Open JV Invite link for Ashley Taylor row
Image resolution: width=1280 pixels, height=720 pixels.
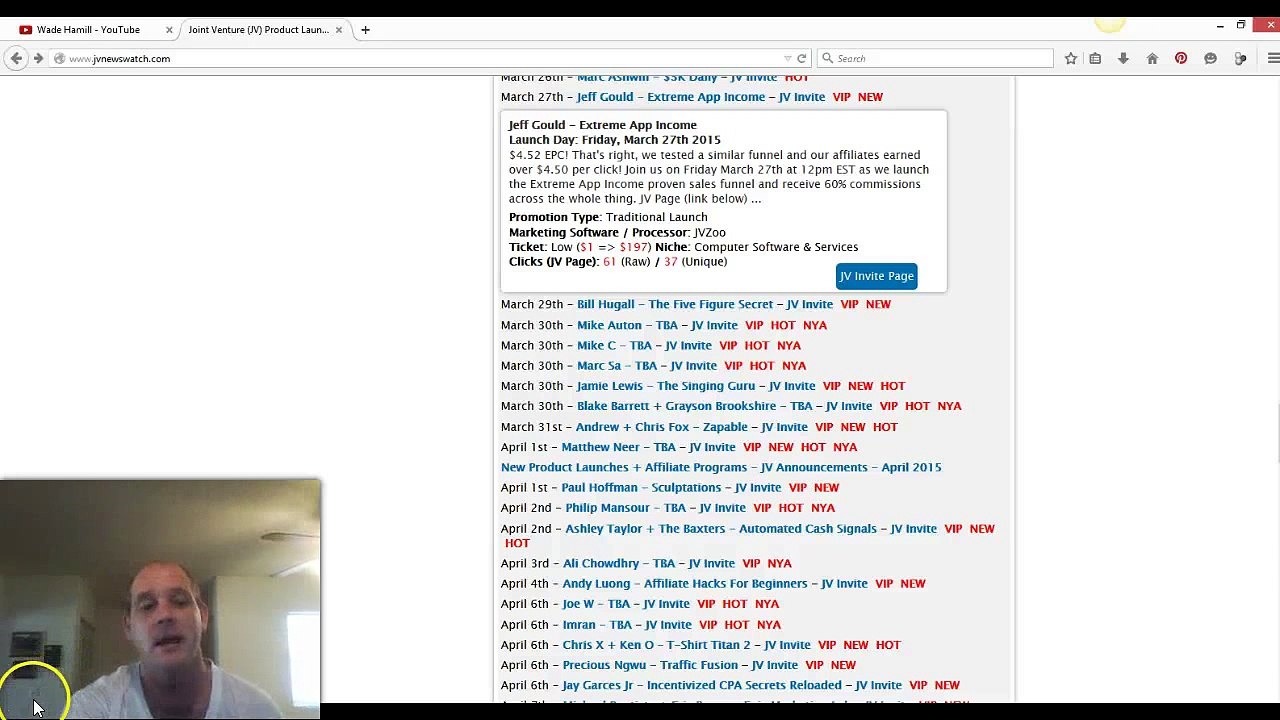point(914,529)
